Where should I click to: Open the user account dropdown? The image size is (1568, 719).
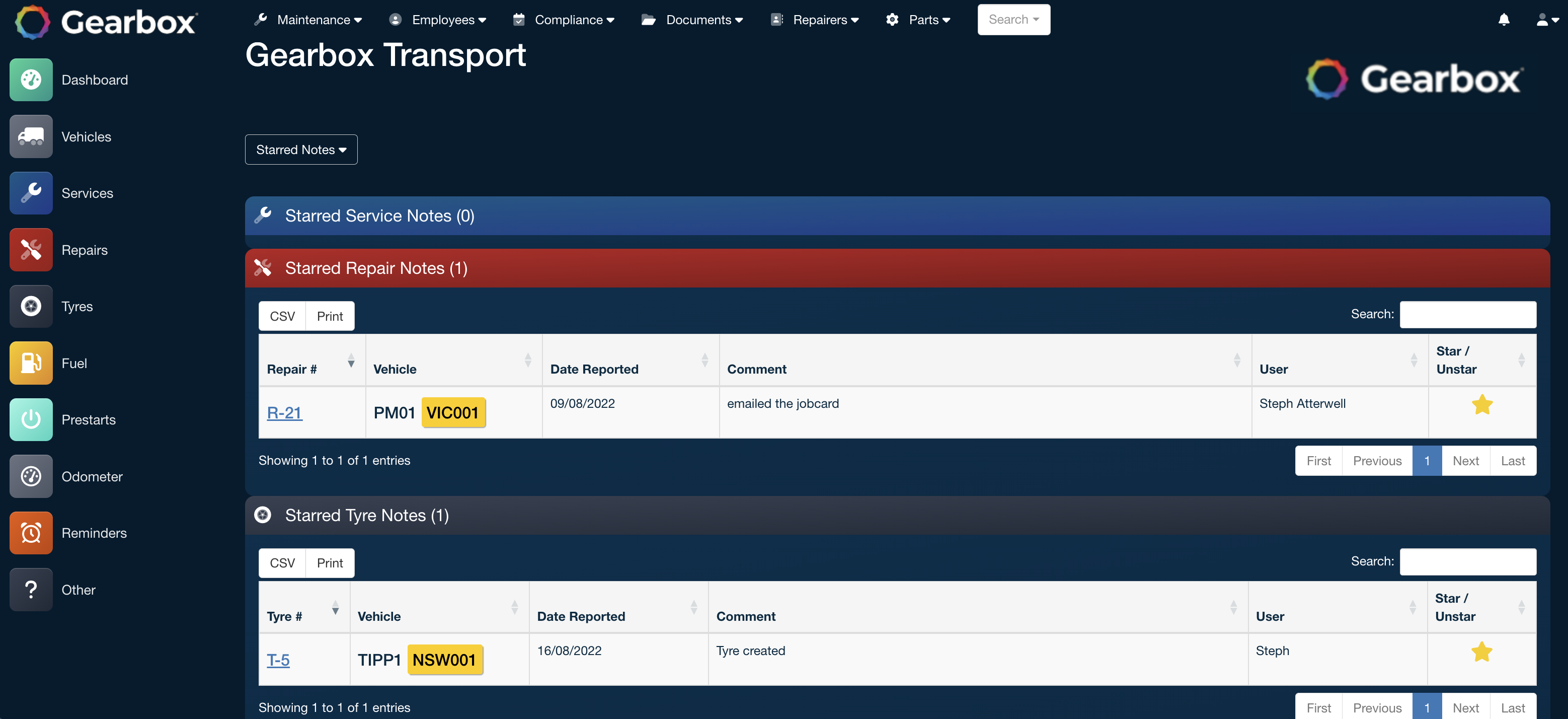tap(1547, 20)
